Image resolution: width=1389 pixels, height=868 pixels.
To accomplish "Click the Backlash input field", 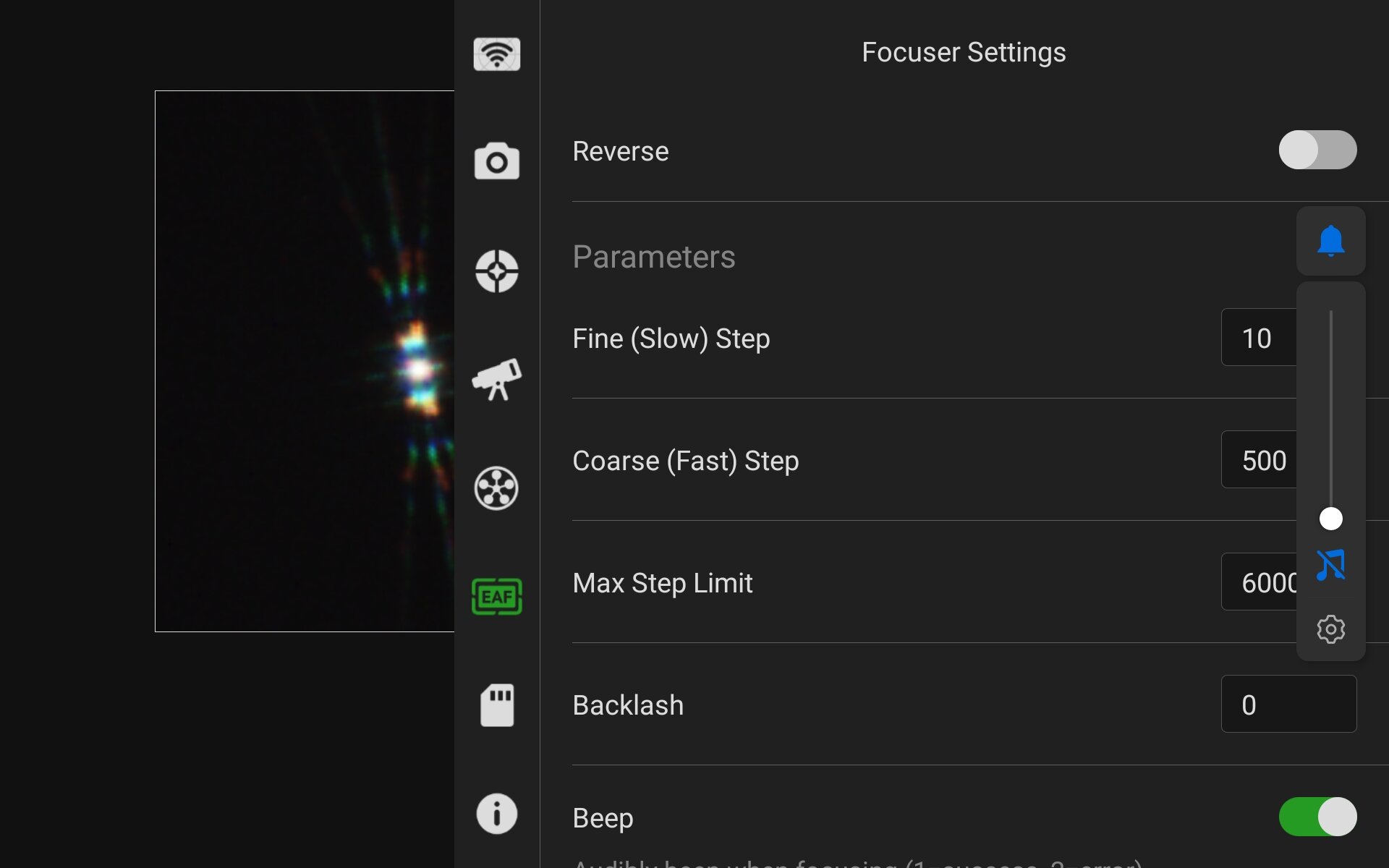I will coord(1288,705).
